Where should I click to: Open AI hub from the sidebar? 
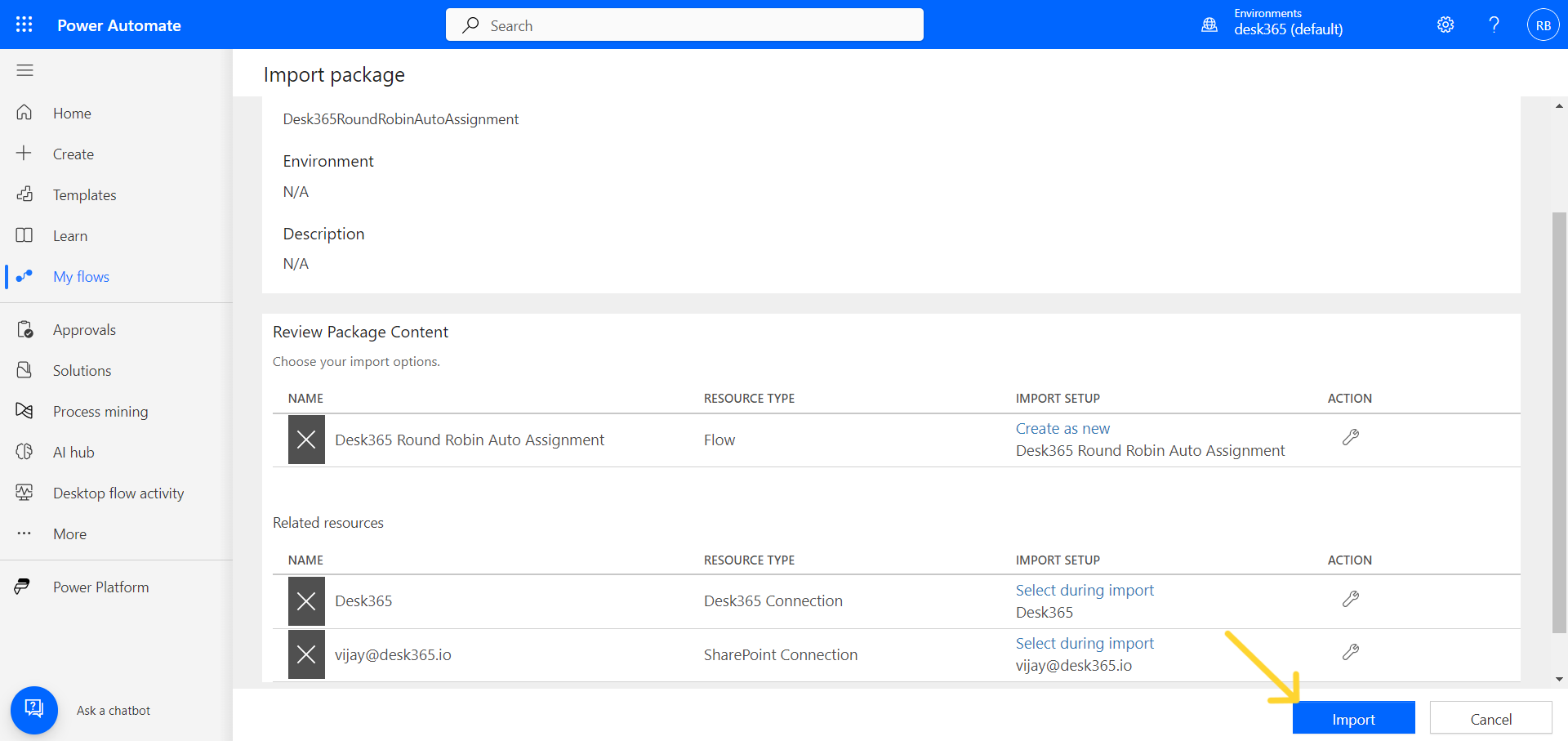[x=72, y=452]
